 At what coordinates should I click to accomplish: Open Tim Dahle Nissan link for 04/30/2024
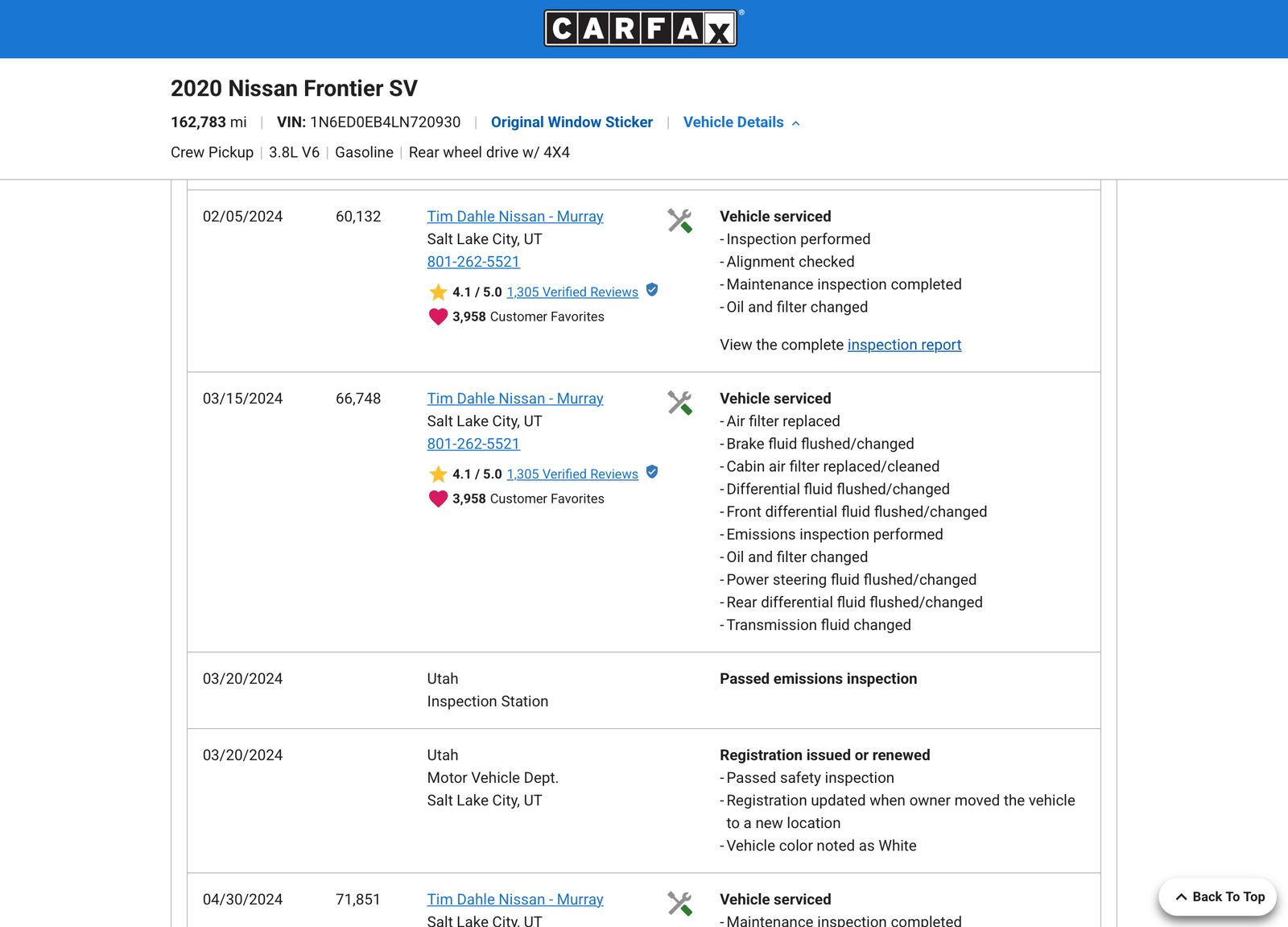click(515, 900)
